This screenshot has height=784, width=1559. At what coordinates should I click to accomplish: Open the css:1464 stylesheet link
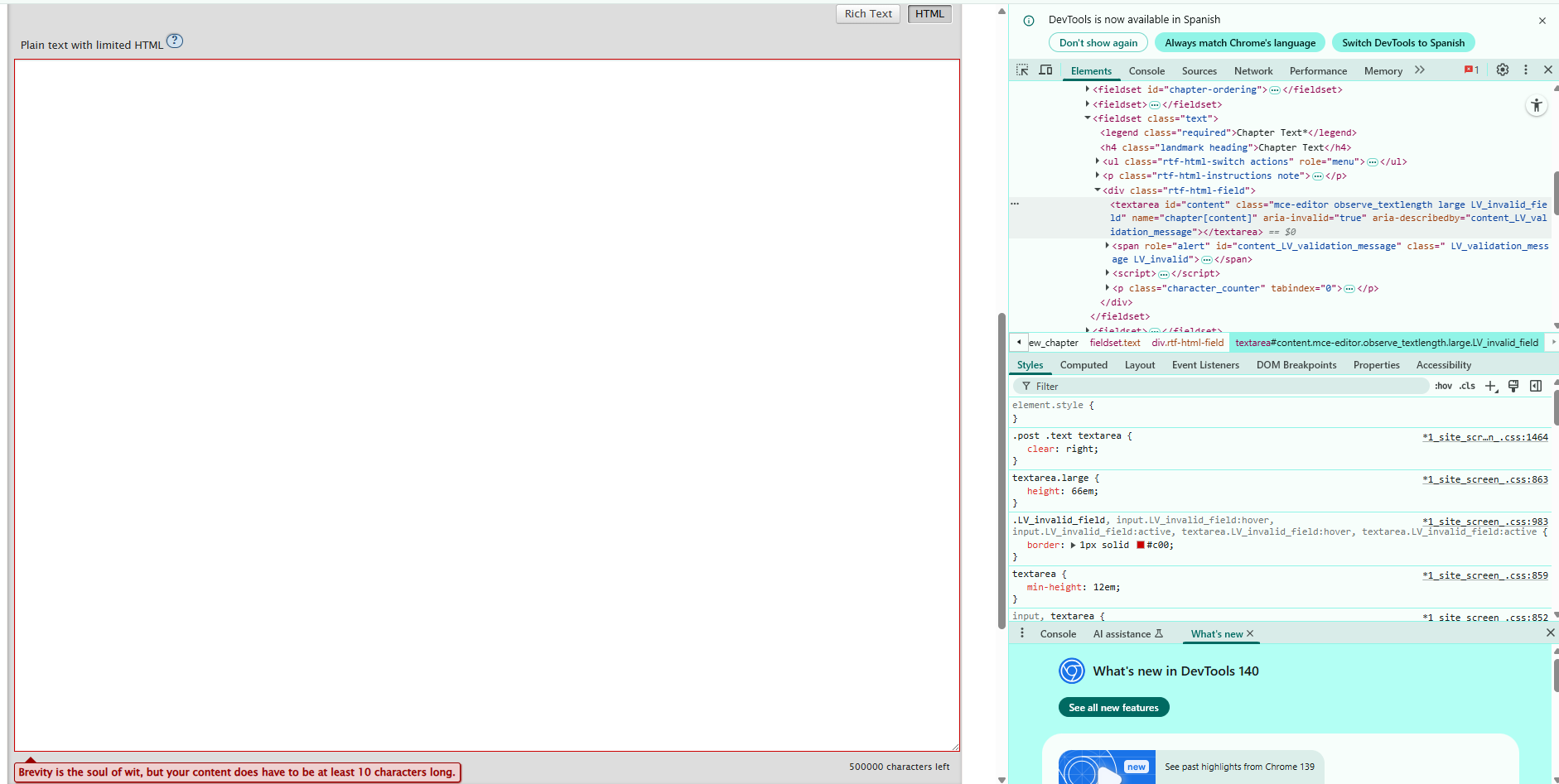click(x=1485, y=437)
